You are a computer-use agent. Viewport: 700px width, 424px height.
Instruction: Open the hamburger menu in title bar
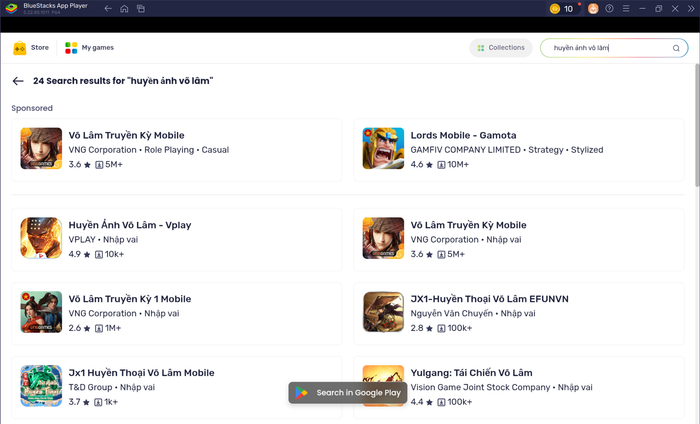tap(626, 8)
